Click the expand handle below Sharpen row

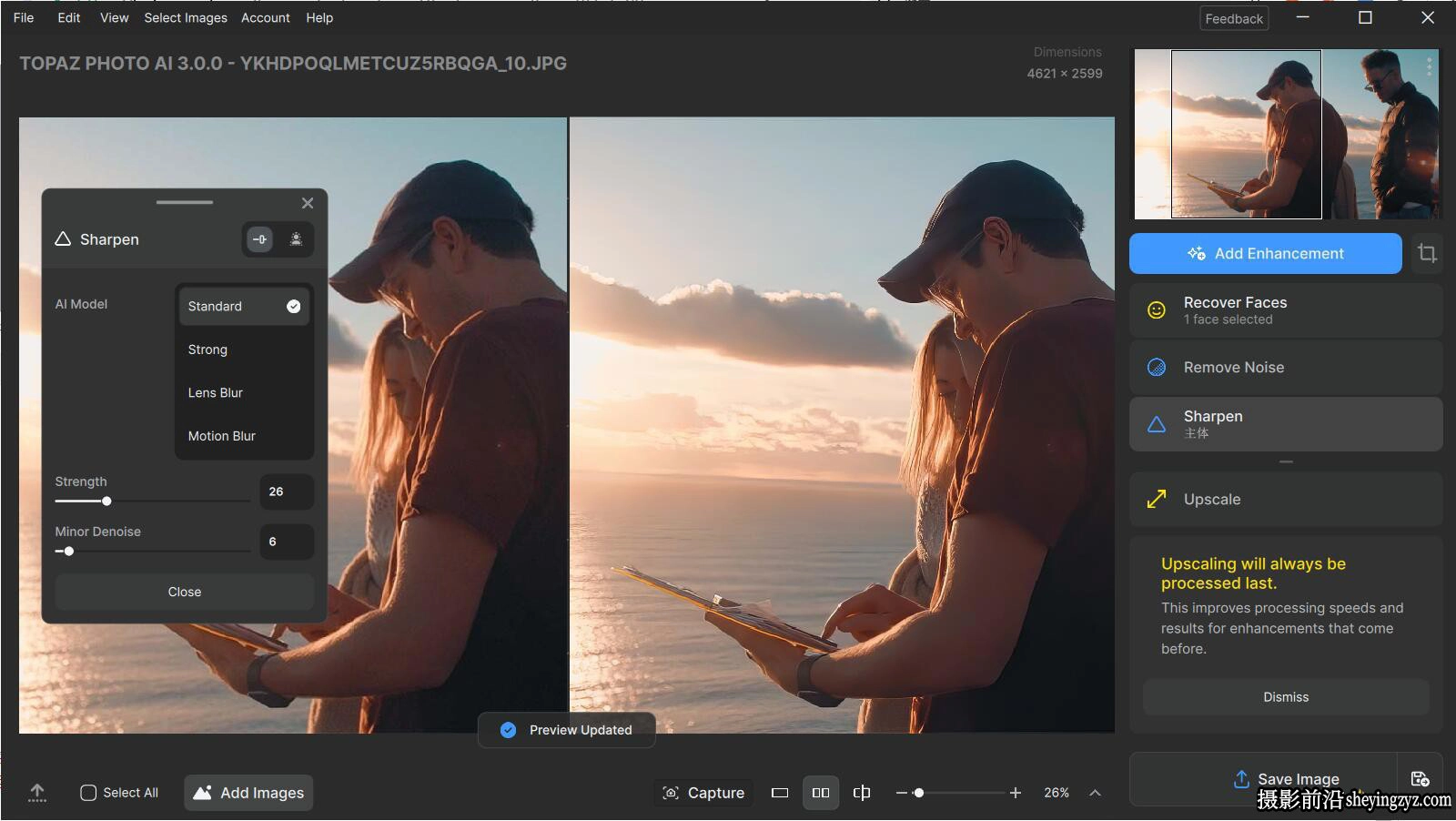(x=1286, y=461)
